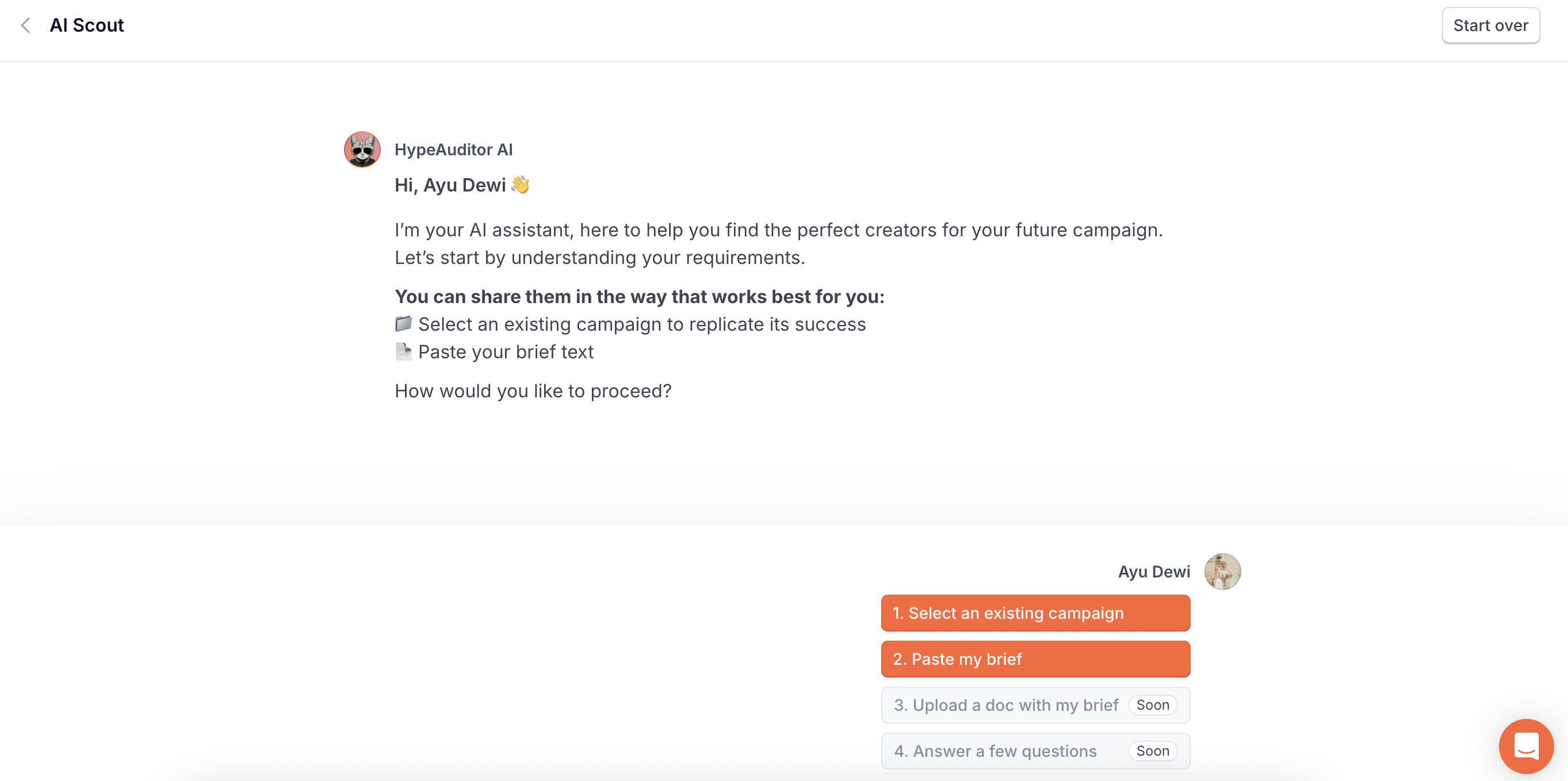Click the AI Scout page title
The image size is (1568, 781).
[87, 25]
